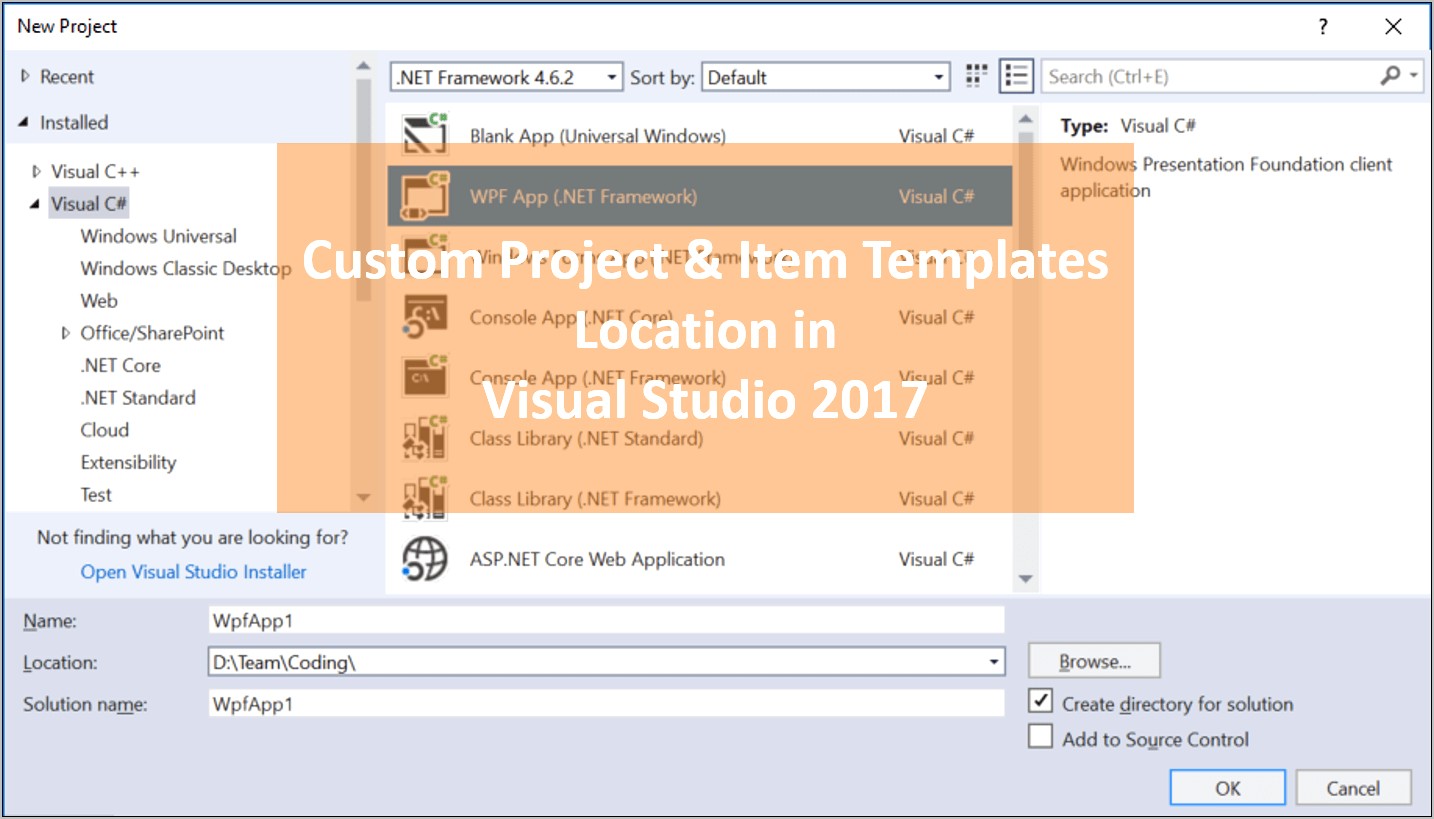Viewport: 1434px width, 819px height.
Task: Select the Web category
Action: click(x=99, y=300)
